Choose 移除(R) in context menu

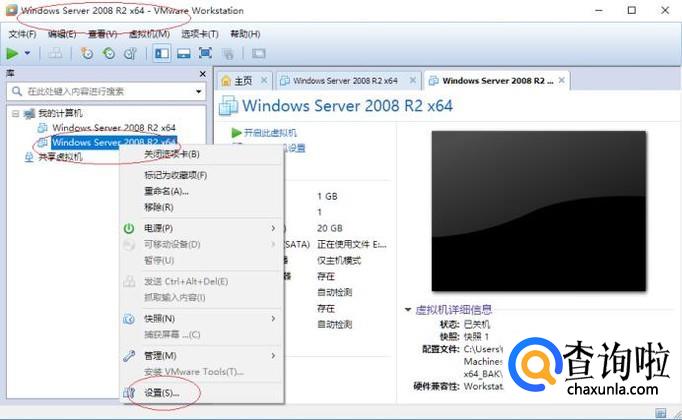coord(202,207)
